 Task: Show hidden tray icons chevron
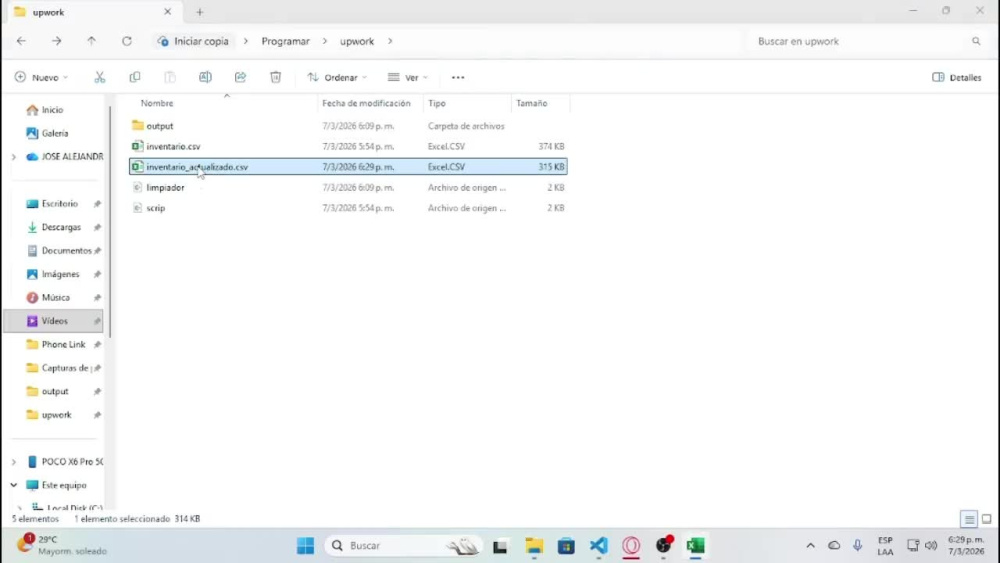(811, 545)
